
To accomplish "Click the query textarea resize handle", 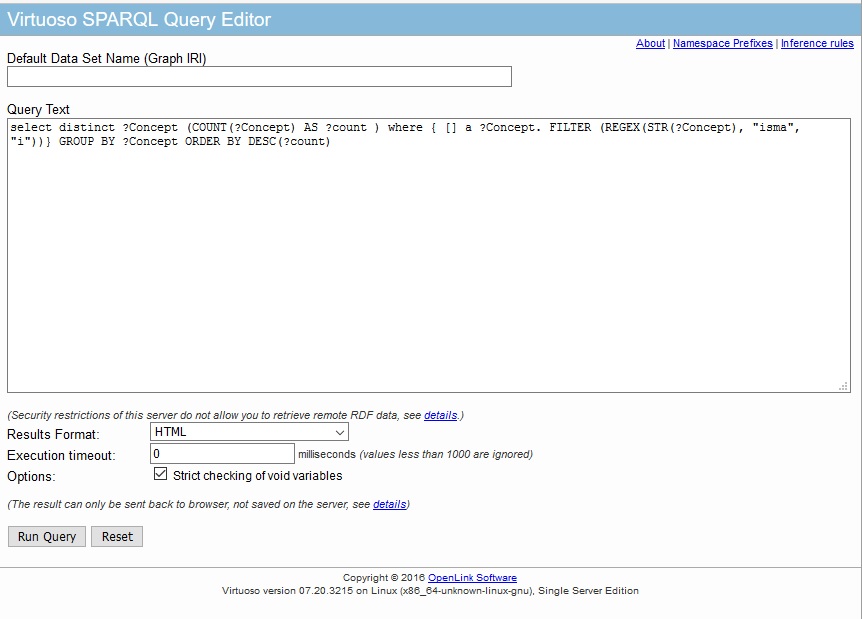I will [x=843, y=386].
